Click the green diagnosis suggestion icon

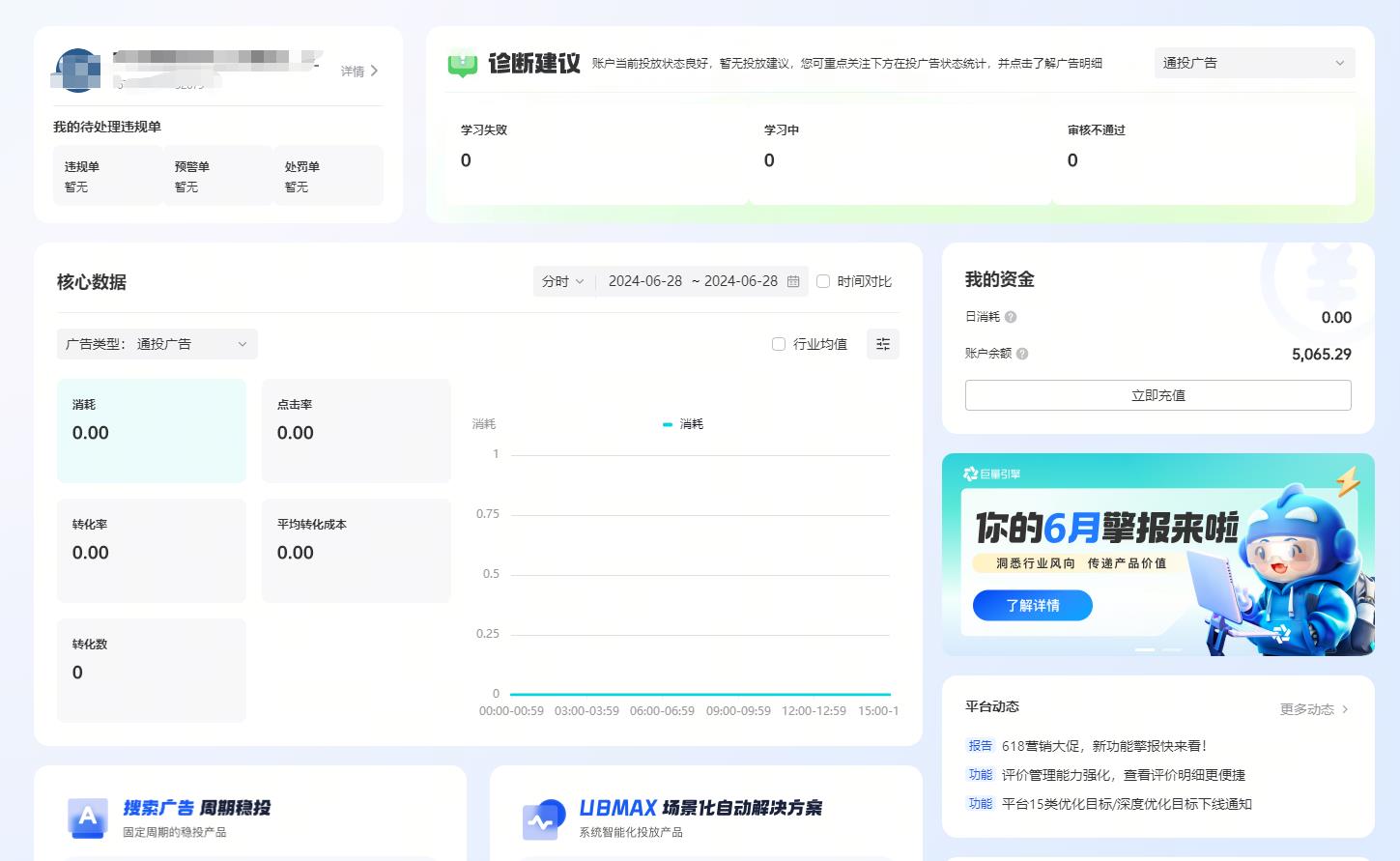click(x=463, y=64)
